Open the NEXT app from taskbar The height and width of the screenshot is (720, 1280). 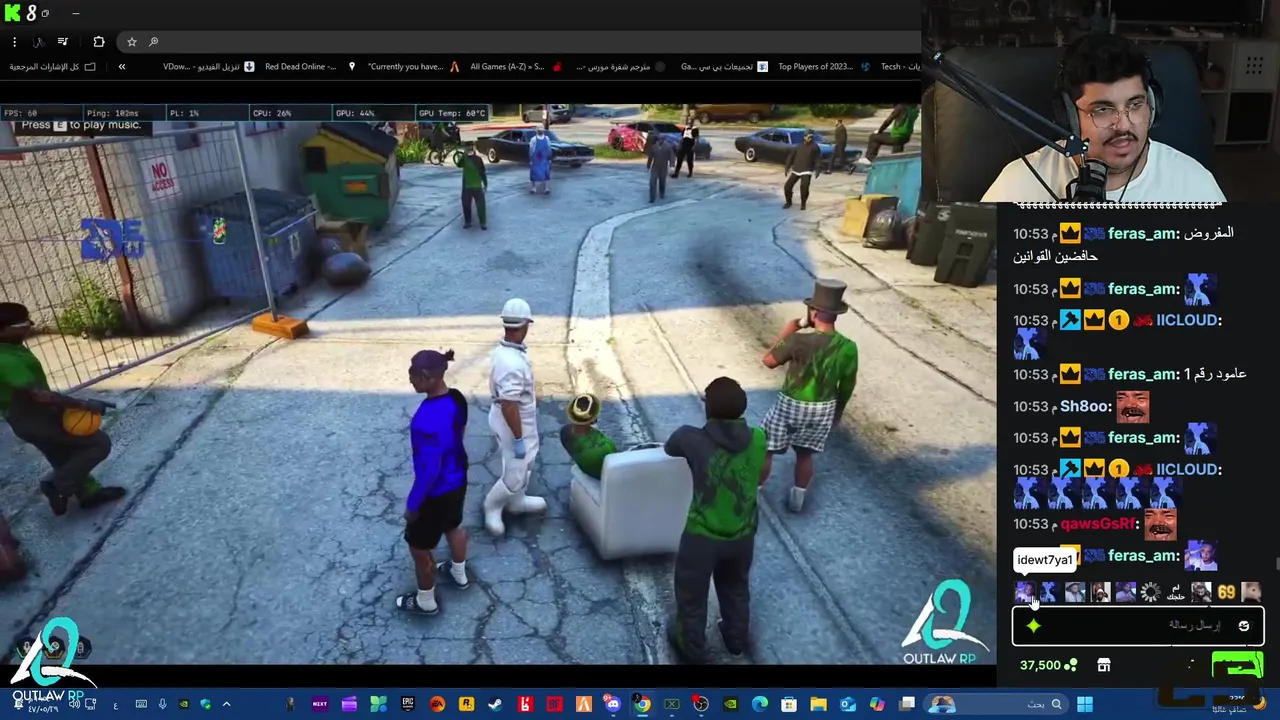click(320, 704)
